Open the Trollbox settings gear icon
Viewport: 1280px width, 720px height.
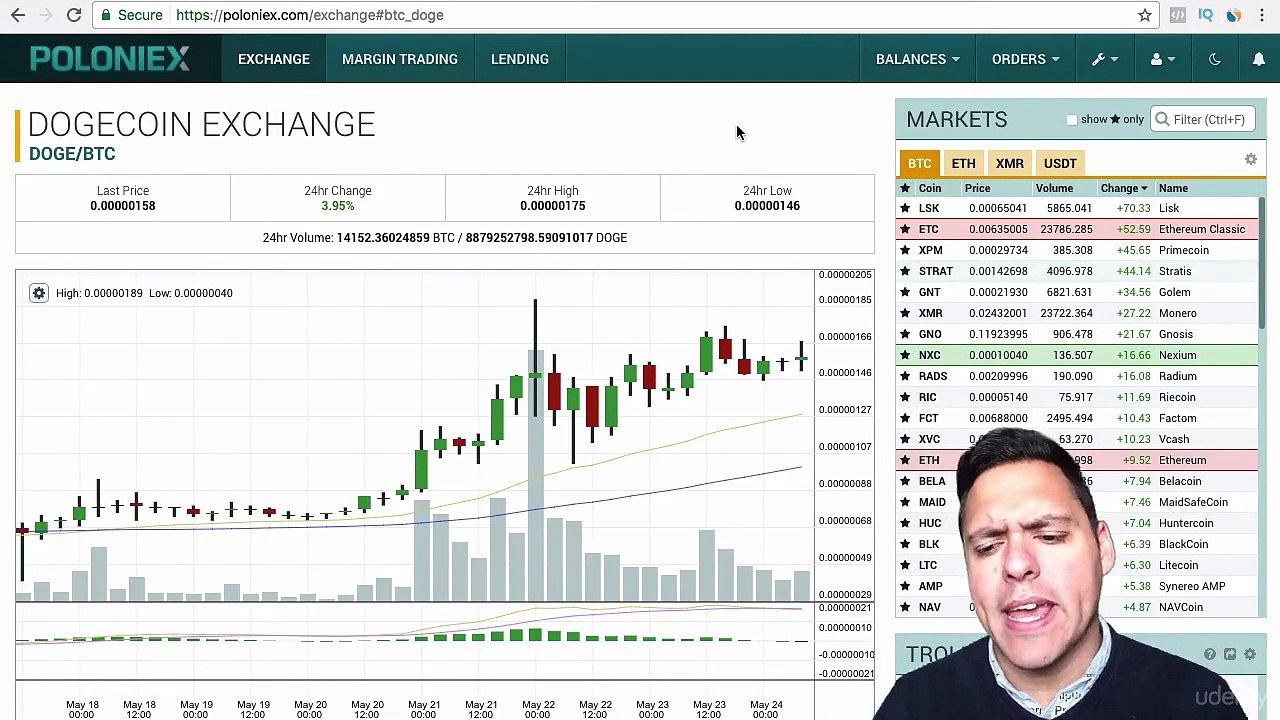(1250, 654)
